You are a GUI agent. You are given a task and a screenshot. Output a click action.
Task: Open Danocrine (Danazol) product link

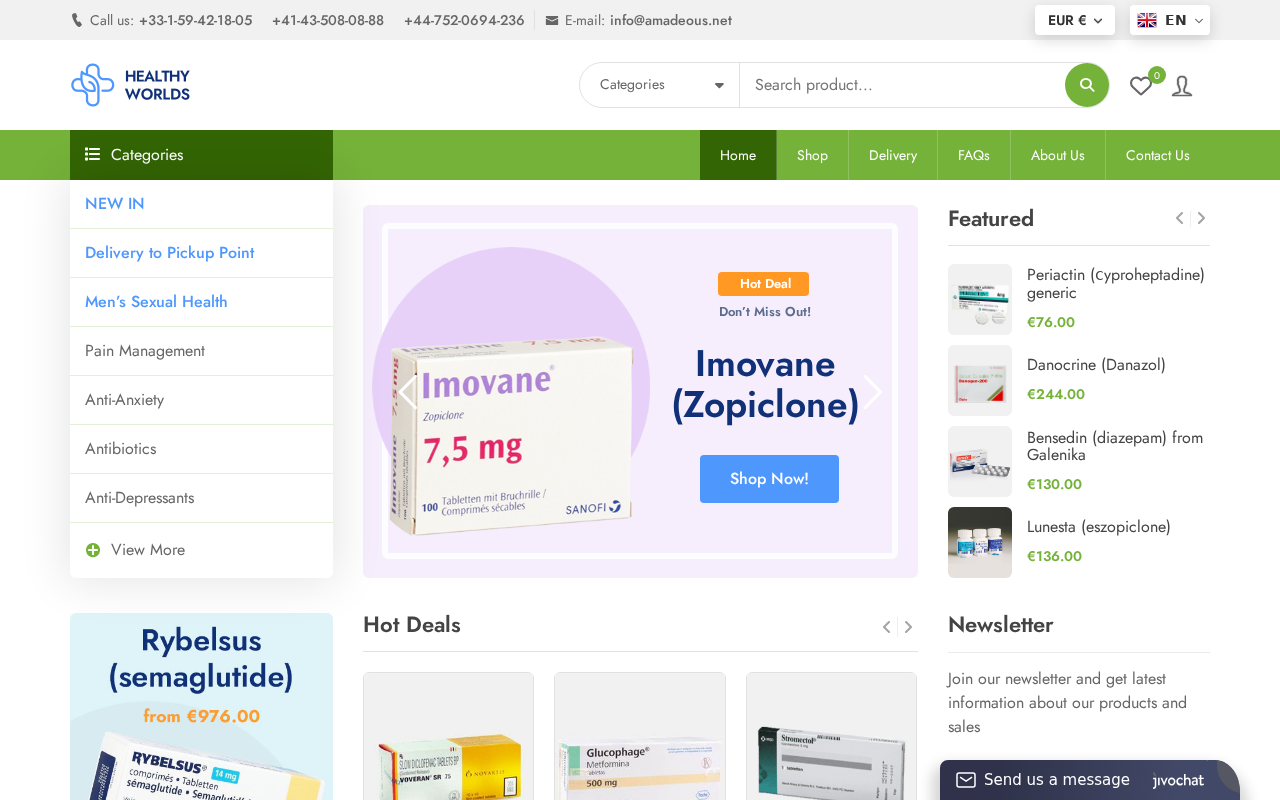1096,365
